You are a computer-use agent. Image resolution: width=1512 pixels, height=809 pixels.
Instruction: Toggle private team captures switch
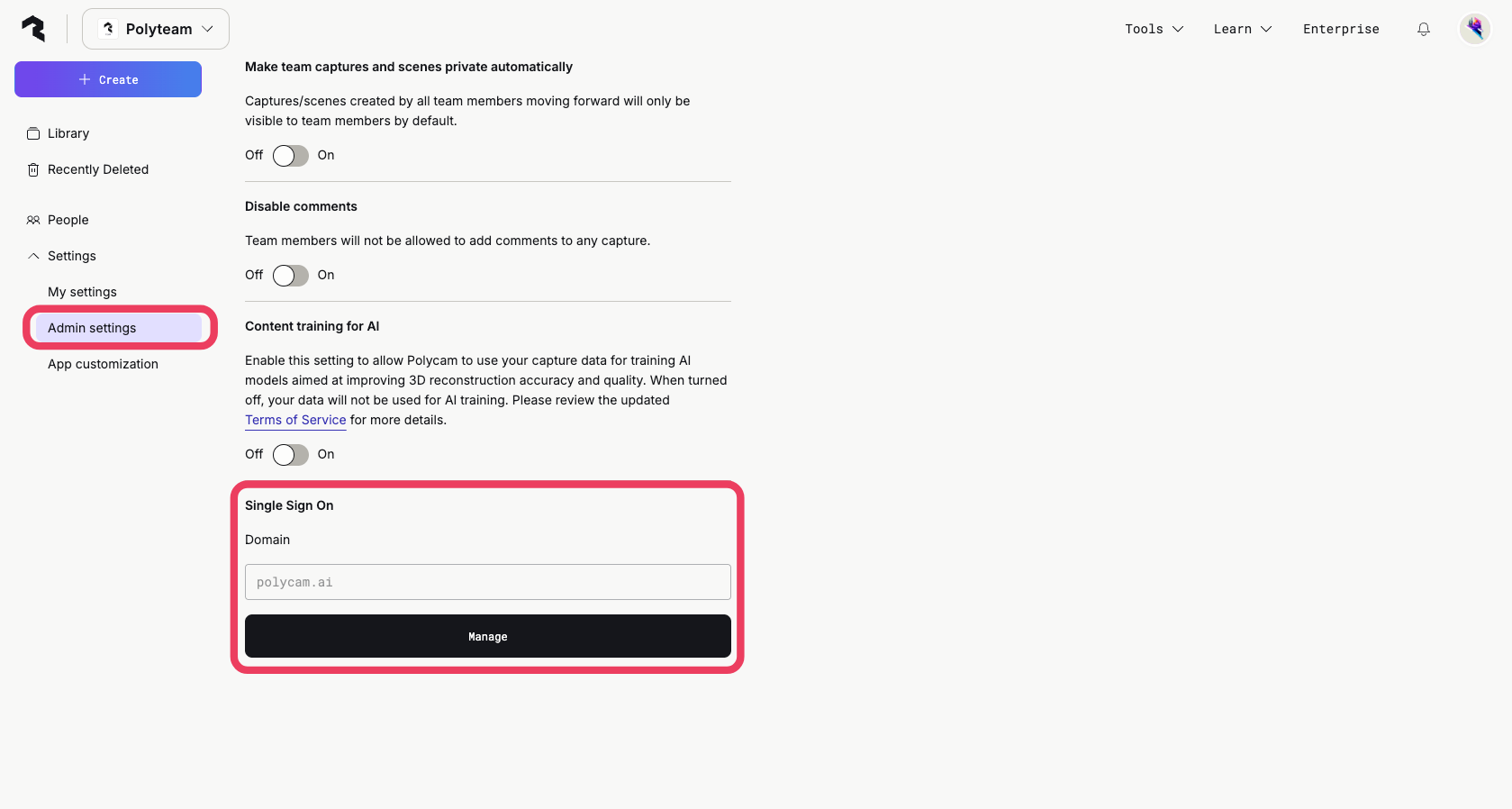coord(291,156)
